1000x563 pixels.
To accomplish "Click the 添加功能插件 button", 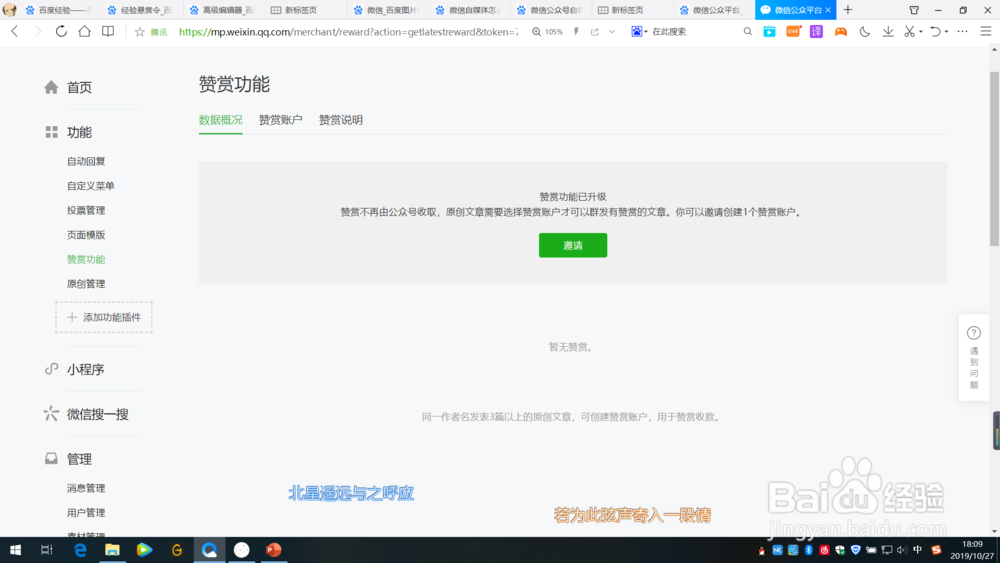I will tap(104, 318).
